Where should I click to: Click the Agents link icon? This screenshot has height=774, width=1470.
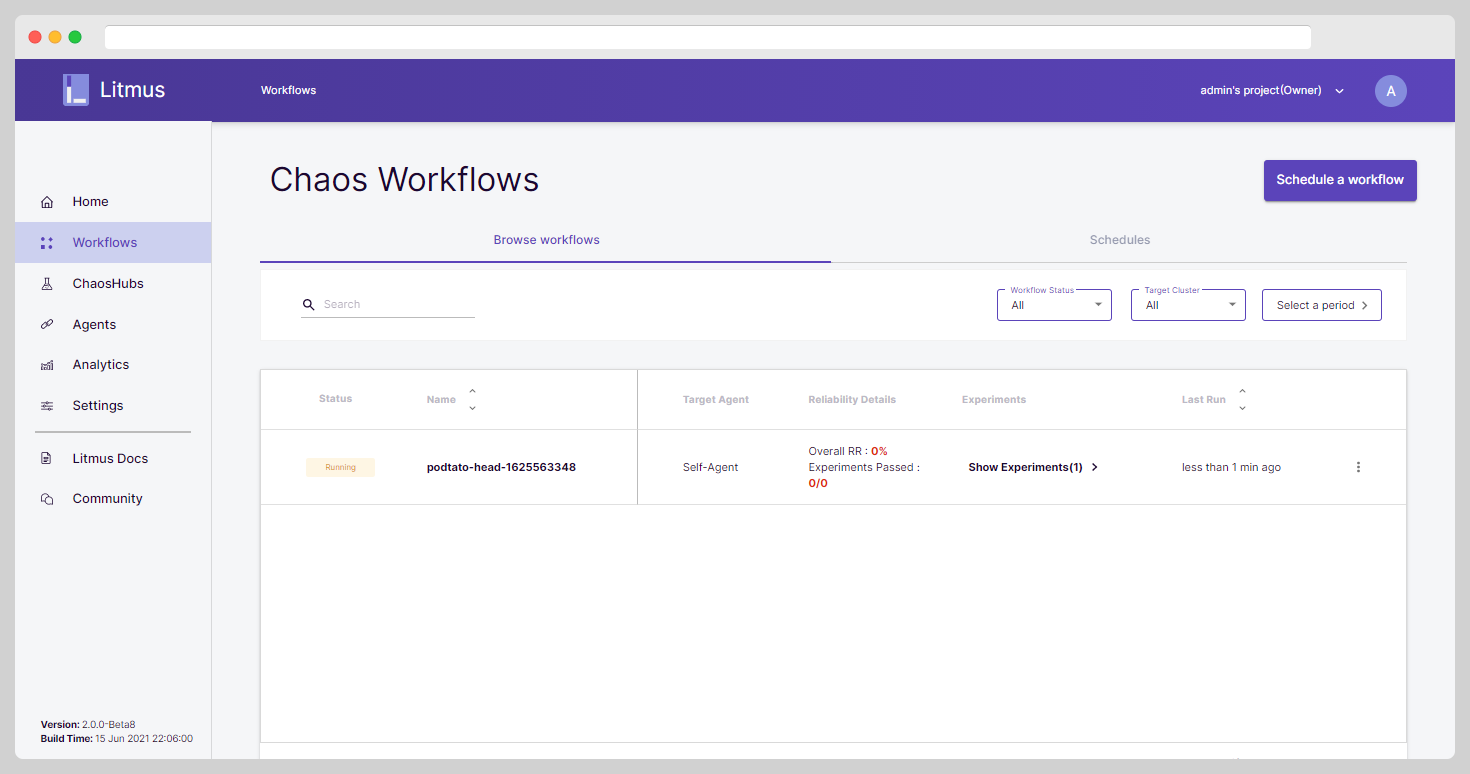pos(47,325)
